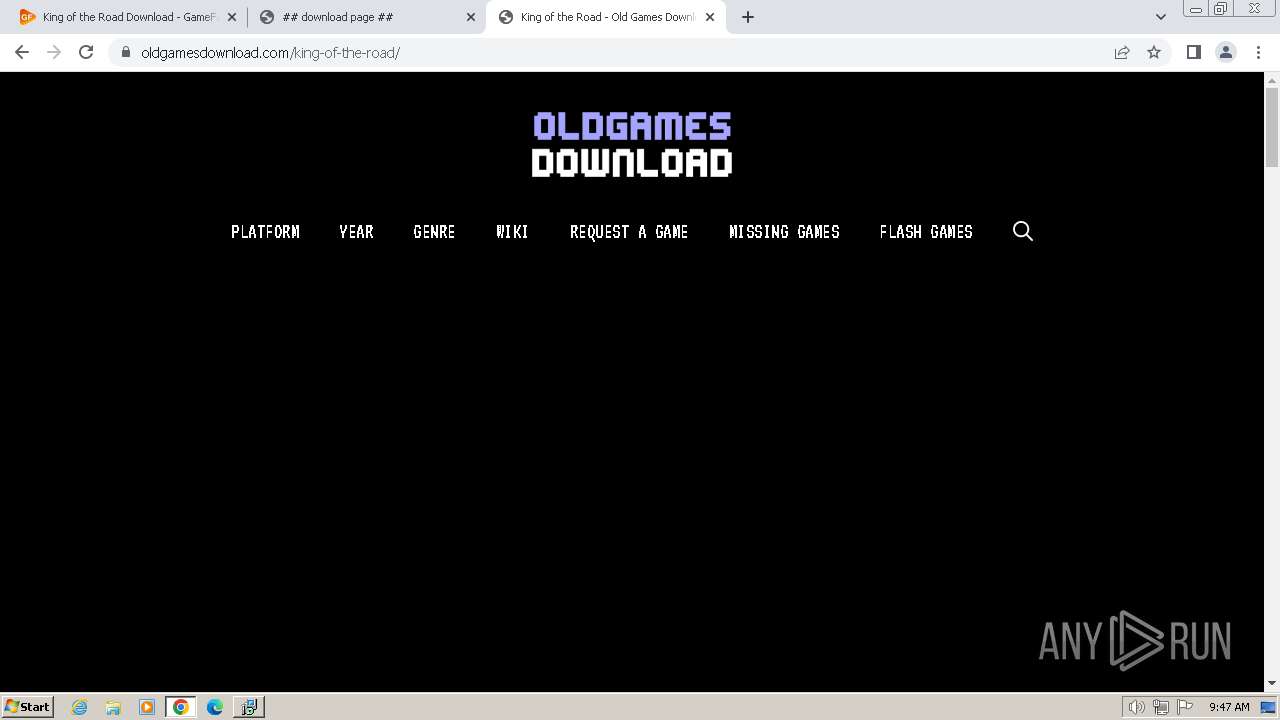The width and height of the screenshot is (1280, 720).
Task: Open FLASH GAMES page
Action: click(926, 232)
